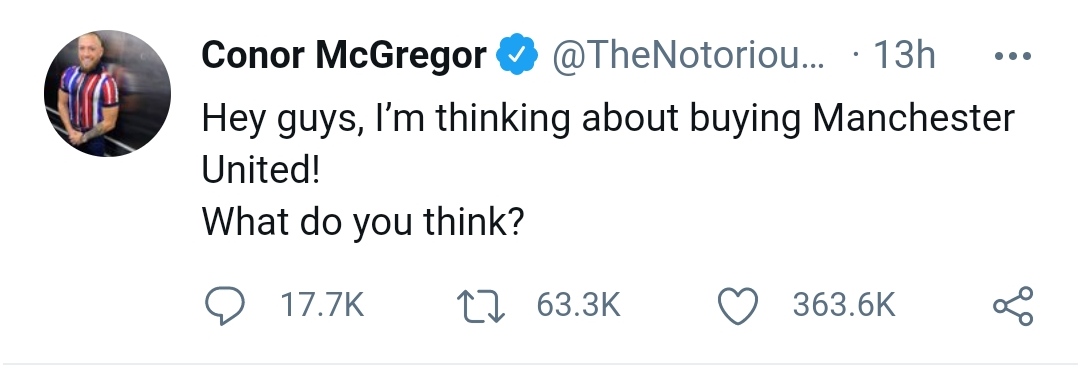Open the three-dot more options menu
The height and width of the screenshot is (377, 1080).
pyautogui.click(x=1013, y=56)
